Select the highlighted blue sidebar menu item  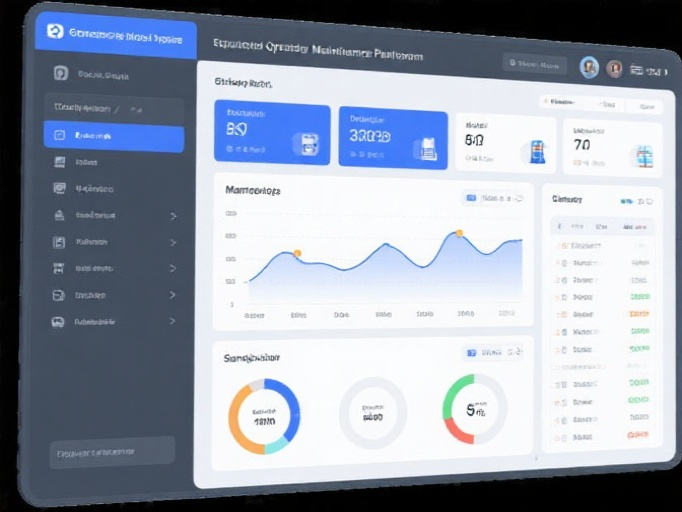113,135
